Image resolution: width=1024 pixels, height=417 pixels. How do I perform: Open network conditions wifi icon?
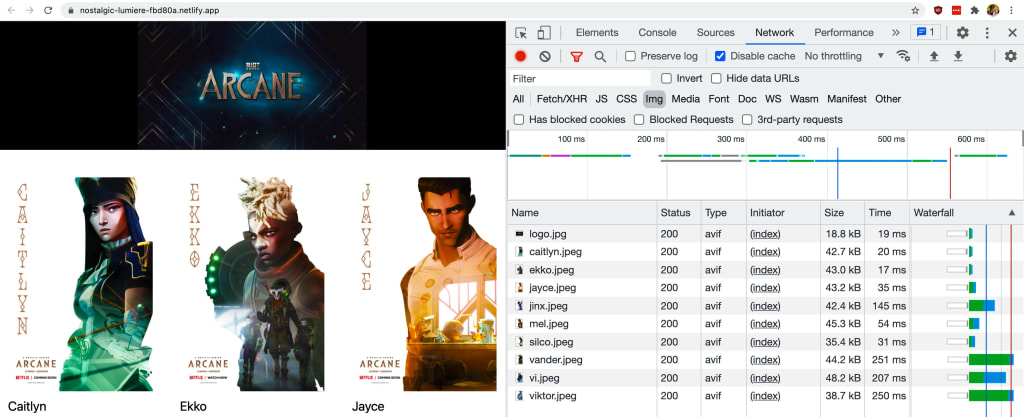pos(903,56)
